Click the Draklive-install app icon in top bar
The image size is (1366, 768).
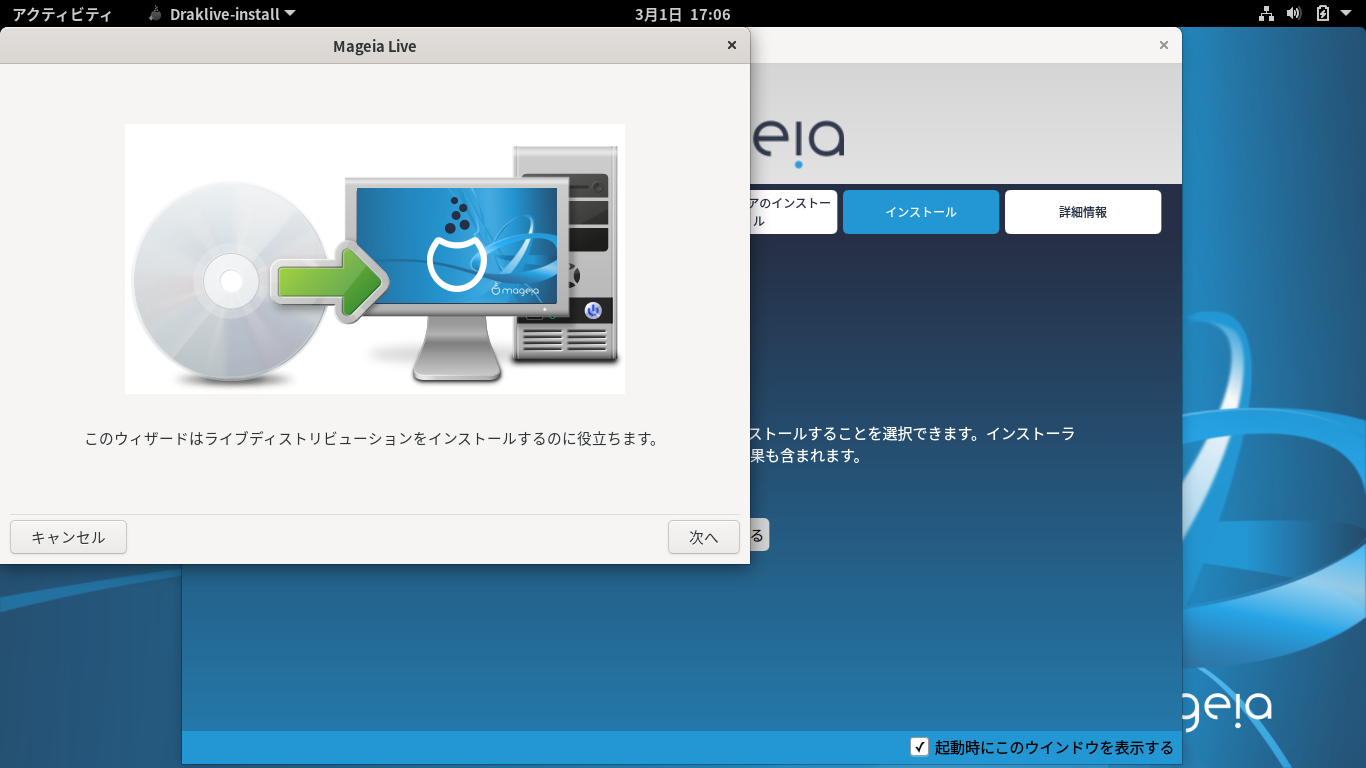tap(155, 14)
